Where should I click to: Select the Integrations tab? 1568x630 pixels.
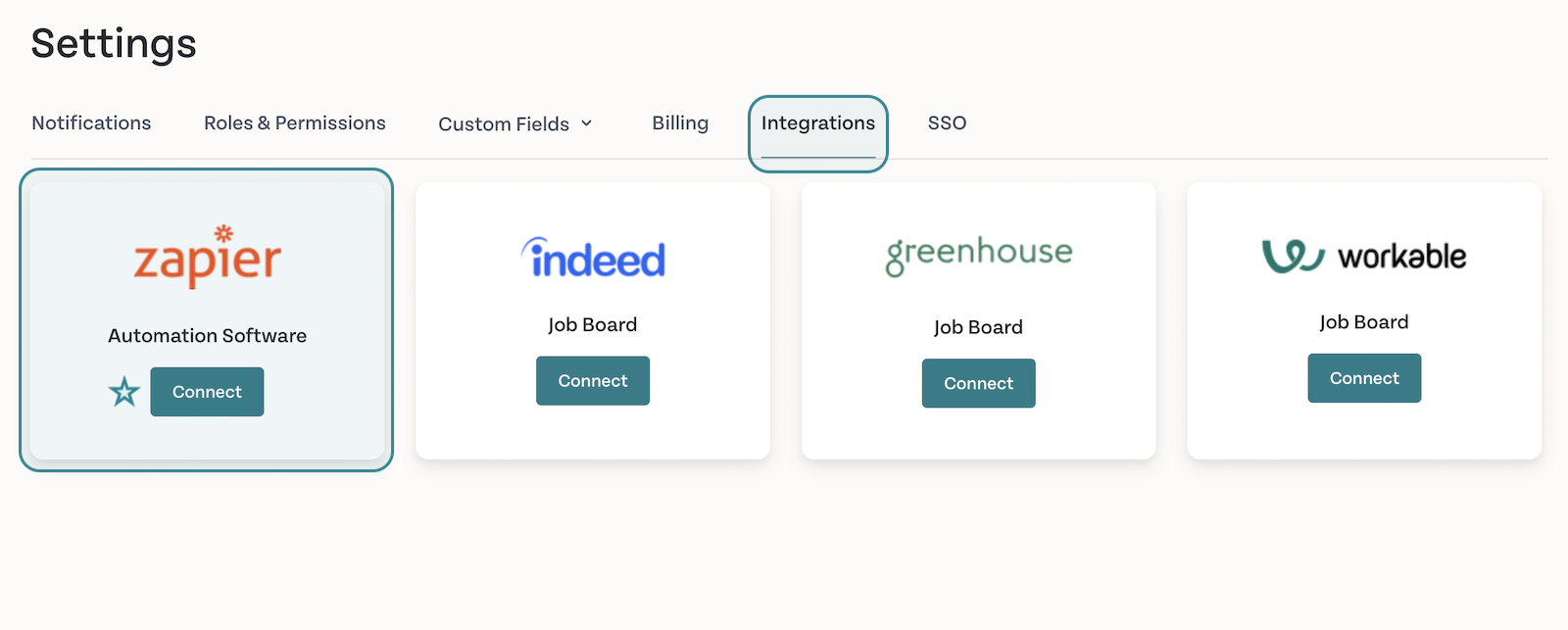click(x=818, y=123)
